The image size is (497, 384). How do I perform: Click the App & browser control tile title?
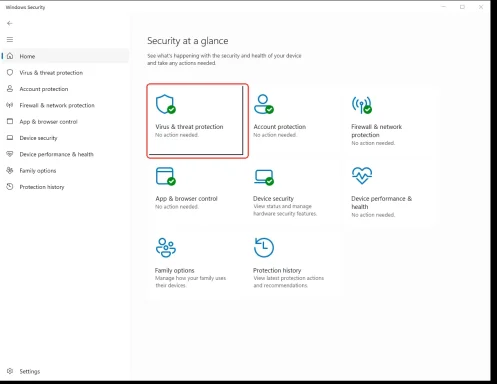[x=186, y=199]
